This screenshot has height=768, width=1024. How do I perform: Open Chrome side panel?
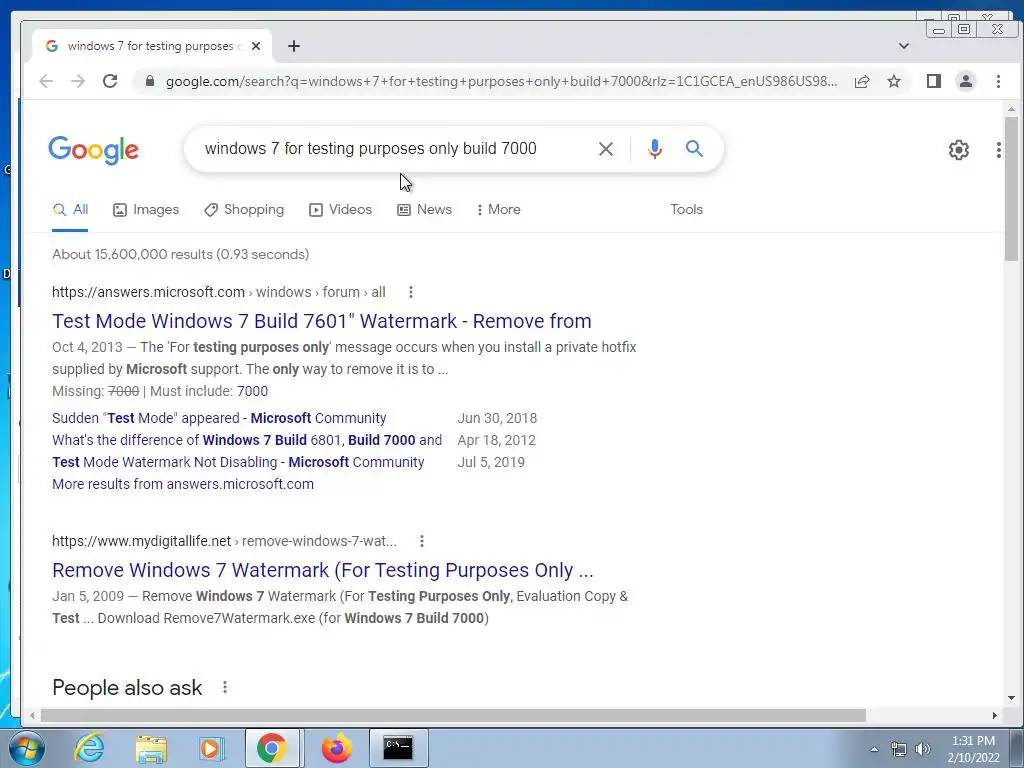(x=933, y=81)
